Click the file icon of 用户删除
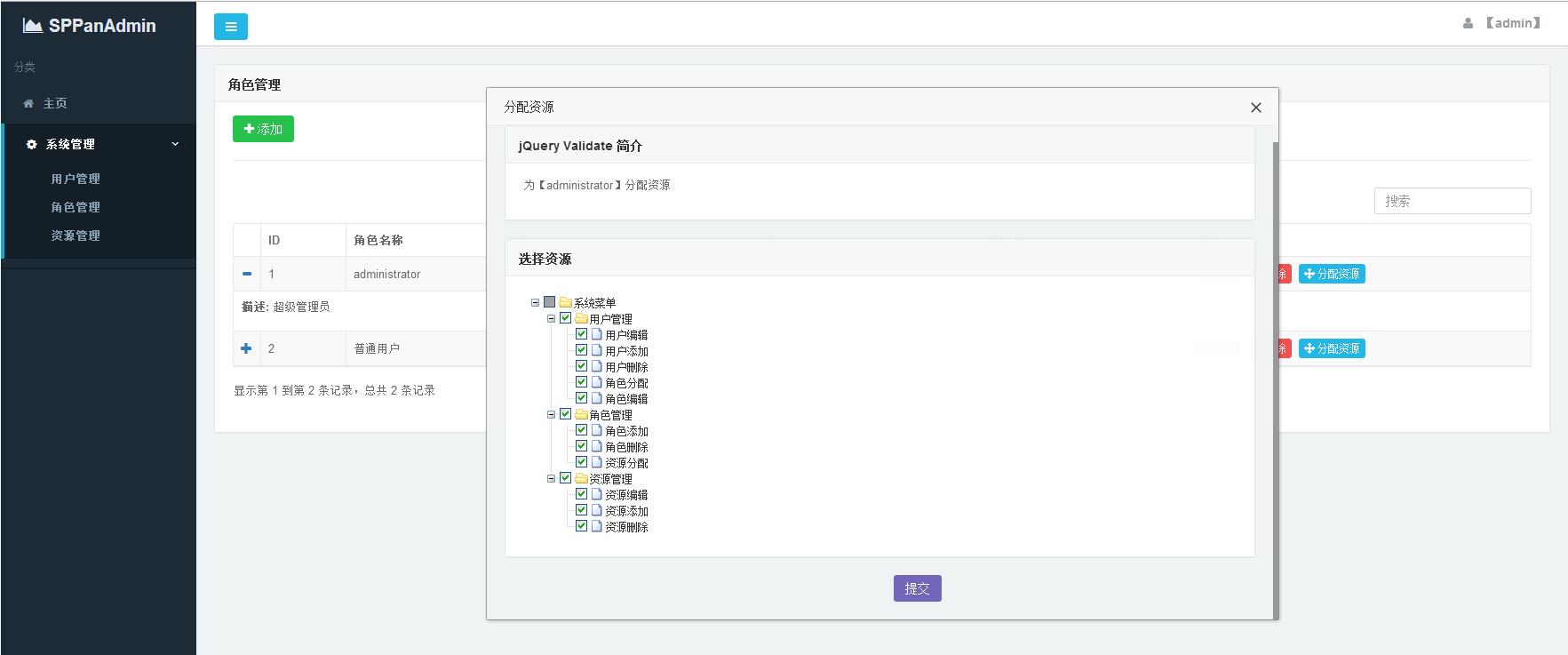1568x655 pixels. tap(597, 366)
